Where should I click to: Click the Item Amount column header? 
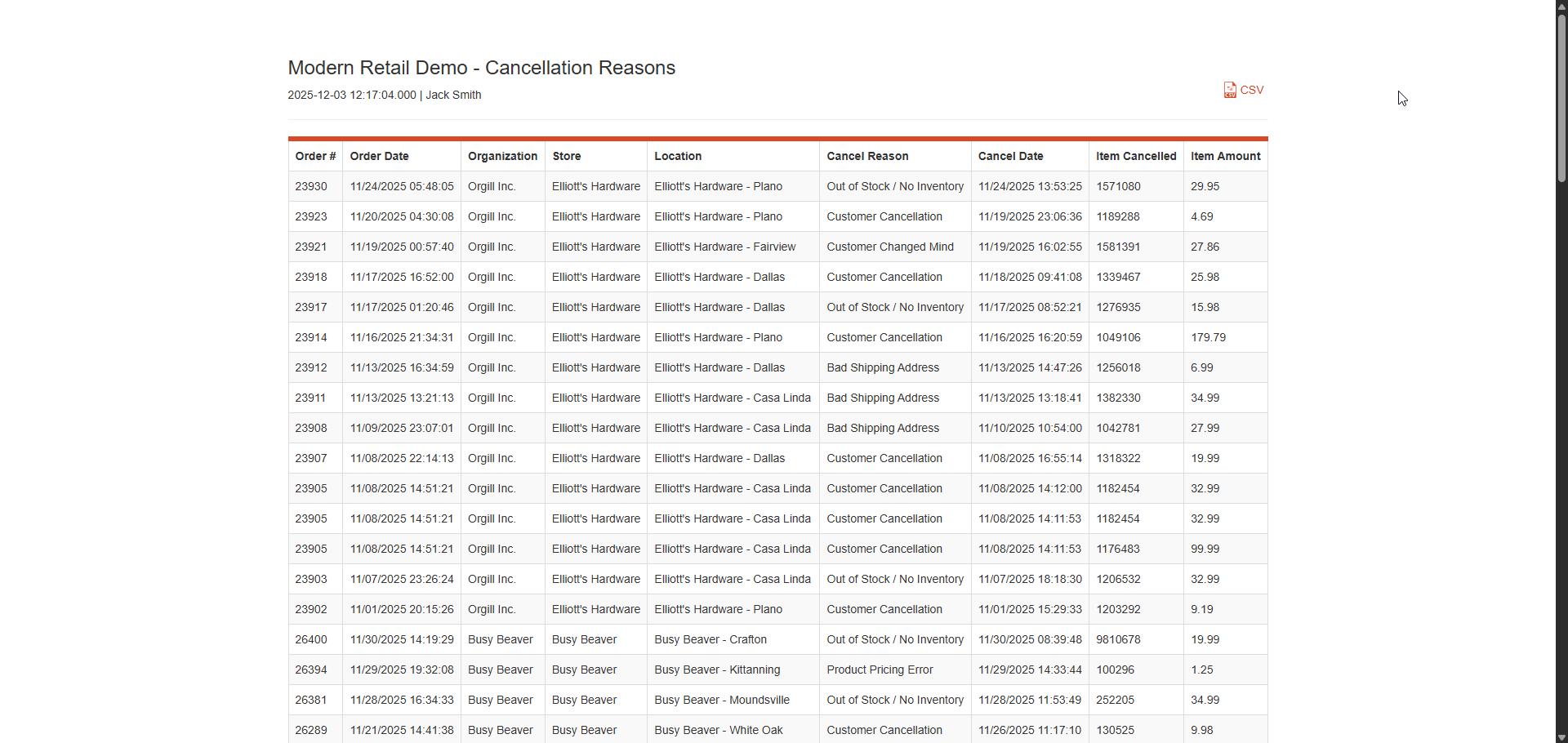pos(1226,156)
